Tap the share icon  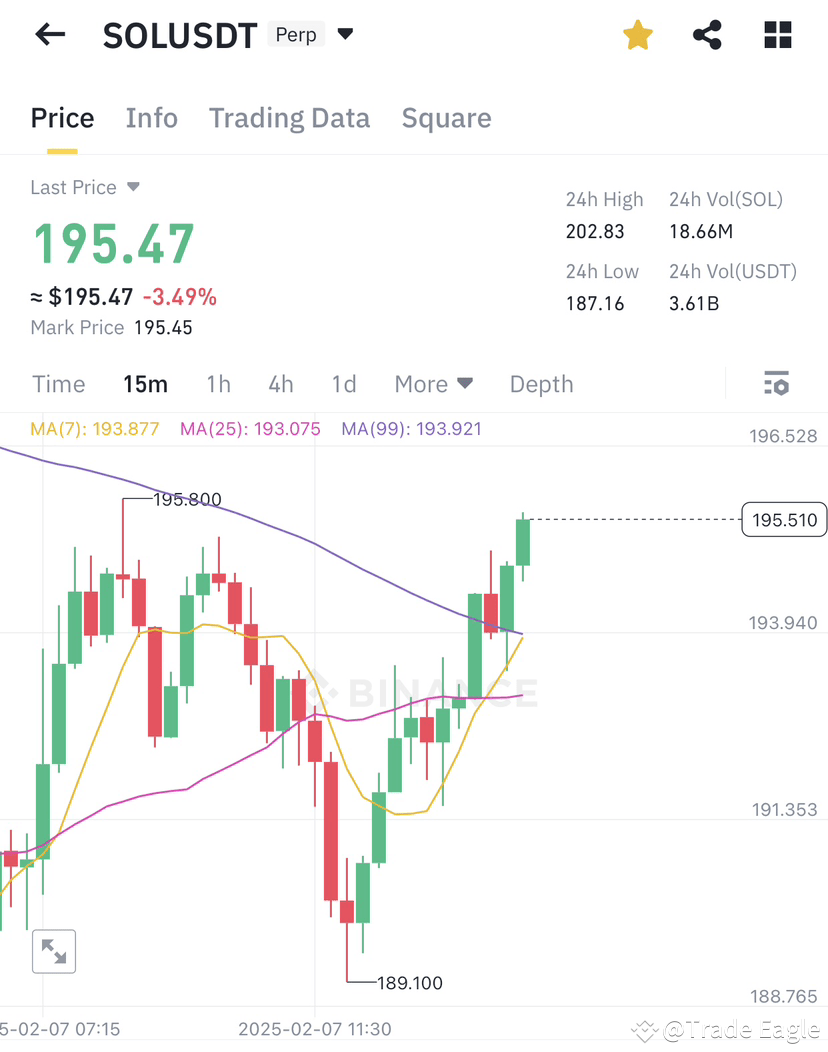coord(707,34)
